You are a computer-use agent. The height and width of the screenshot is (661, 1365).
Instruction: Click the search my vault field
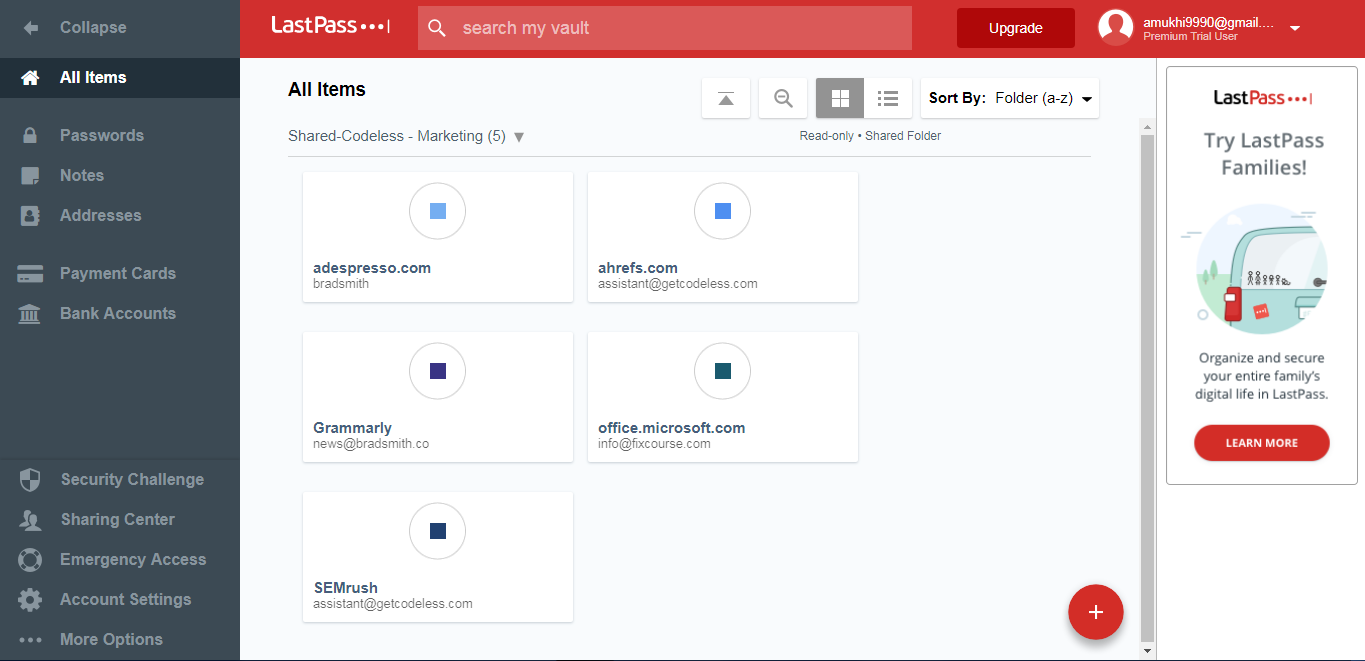[x=665, y=28]
